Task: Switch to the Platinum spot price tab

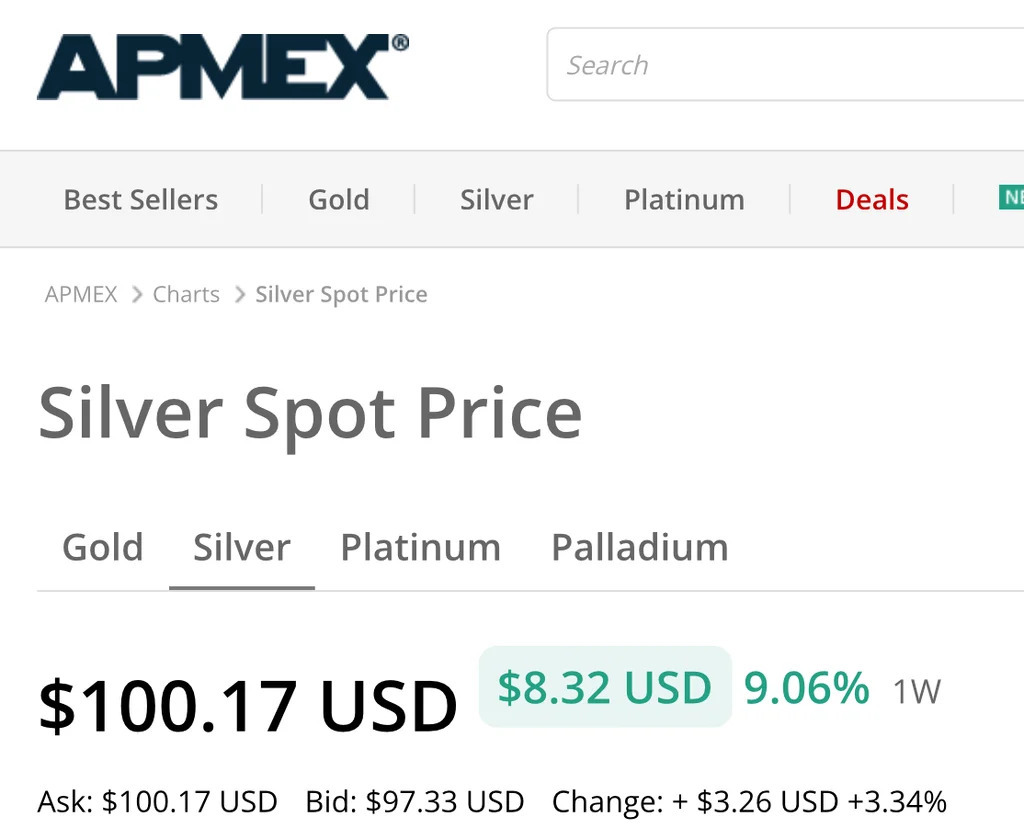Action: (420, 547)
